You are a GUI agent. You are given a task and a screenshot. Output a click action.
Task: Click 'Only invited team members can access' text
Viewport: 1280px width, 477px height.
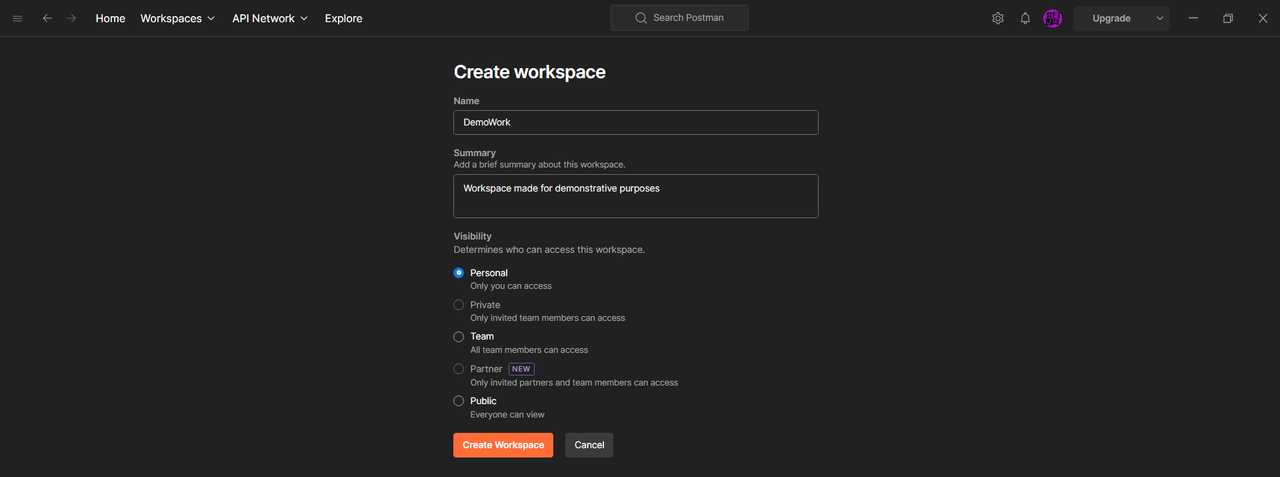click(548, 318)
